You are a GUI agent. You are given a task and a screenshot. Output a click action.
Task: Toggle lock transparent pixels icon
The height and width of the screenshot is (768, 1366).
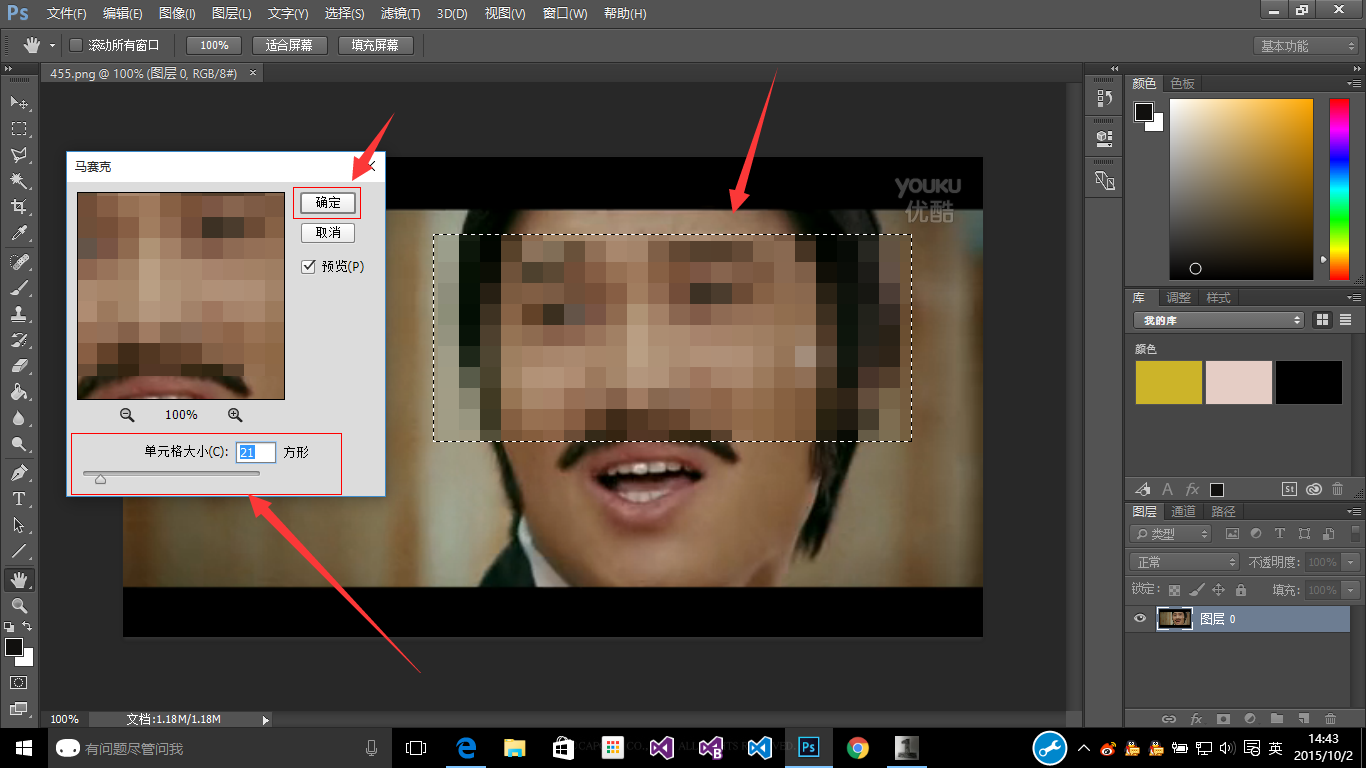point(1174,590)
